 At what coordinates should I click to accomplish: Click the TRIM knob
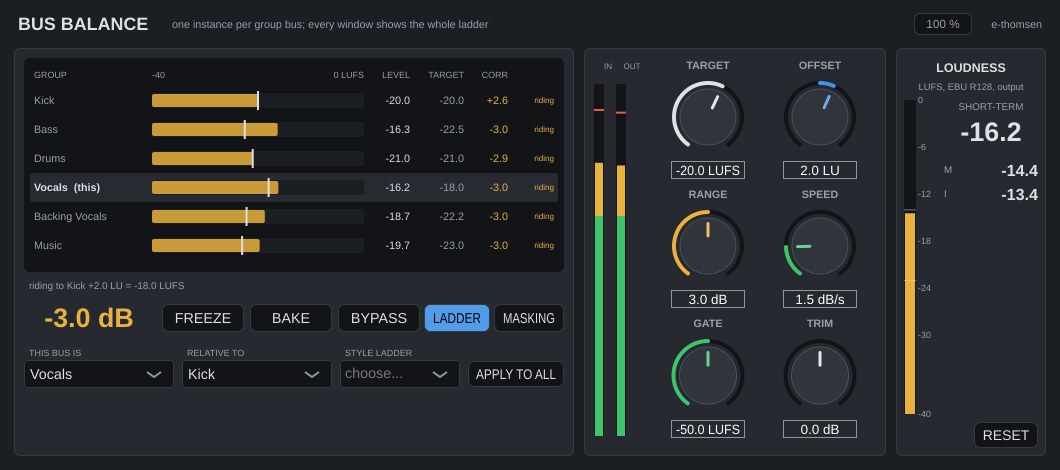click(820, 373)
